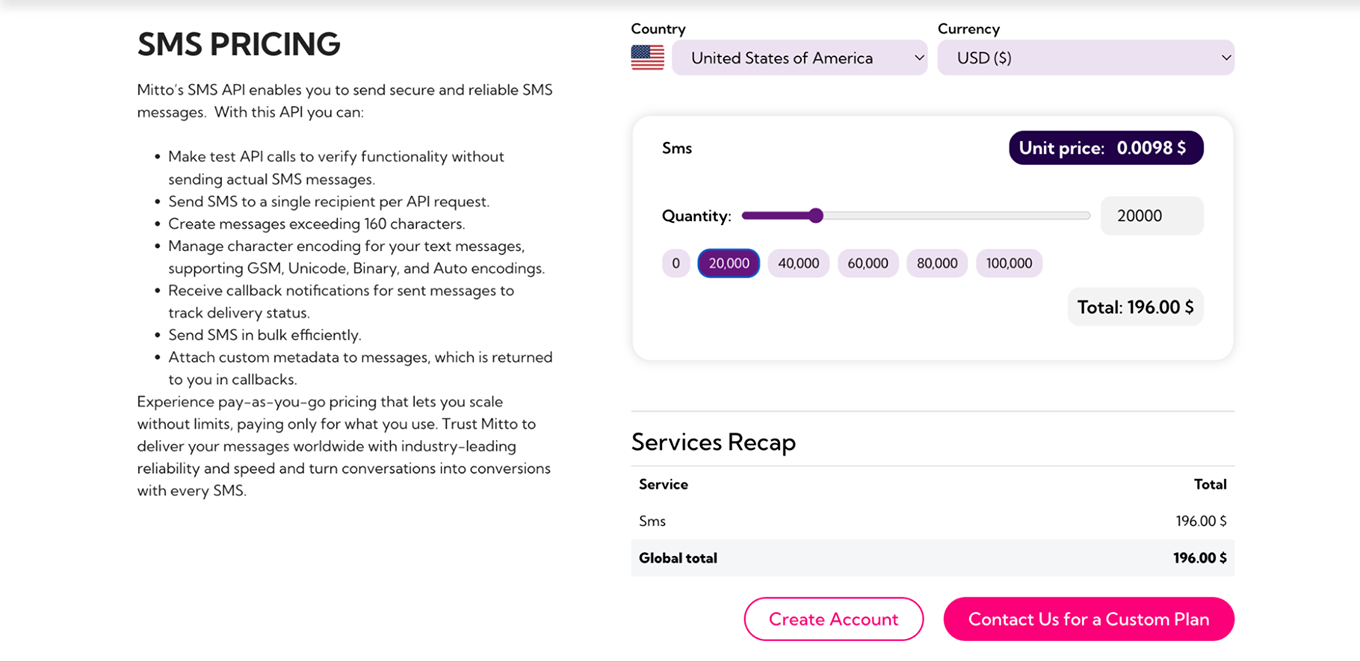
Task: Open the Country dropdown
Action: [x=799, y=58]
